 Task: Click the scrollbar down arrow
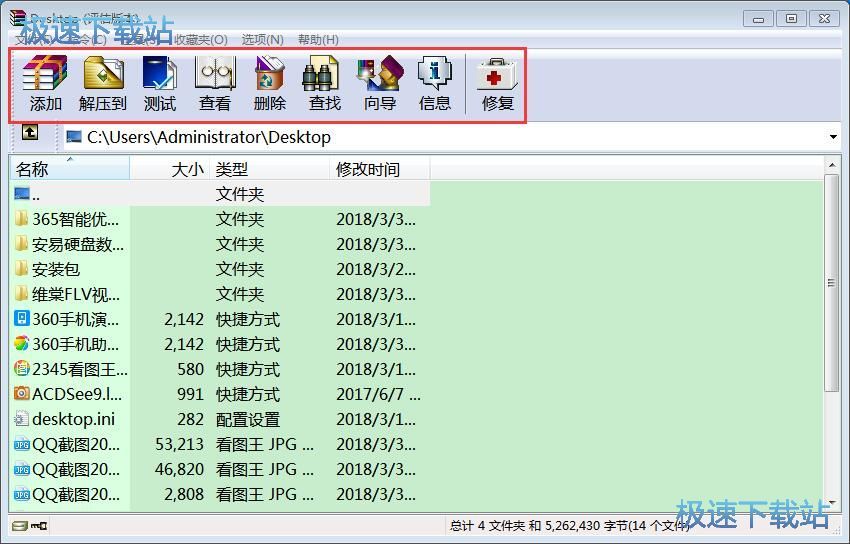pos(832,503)
